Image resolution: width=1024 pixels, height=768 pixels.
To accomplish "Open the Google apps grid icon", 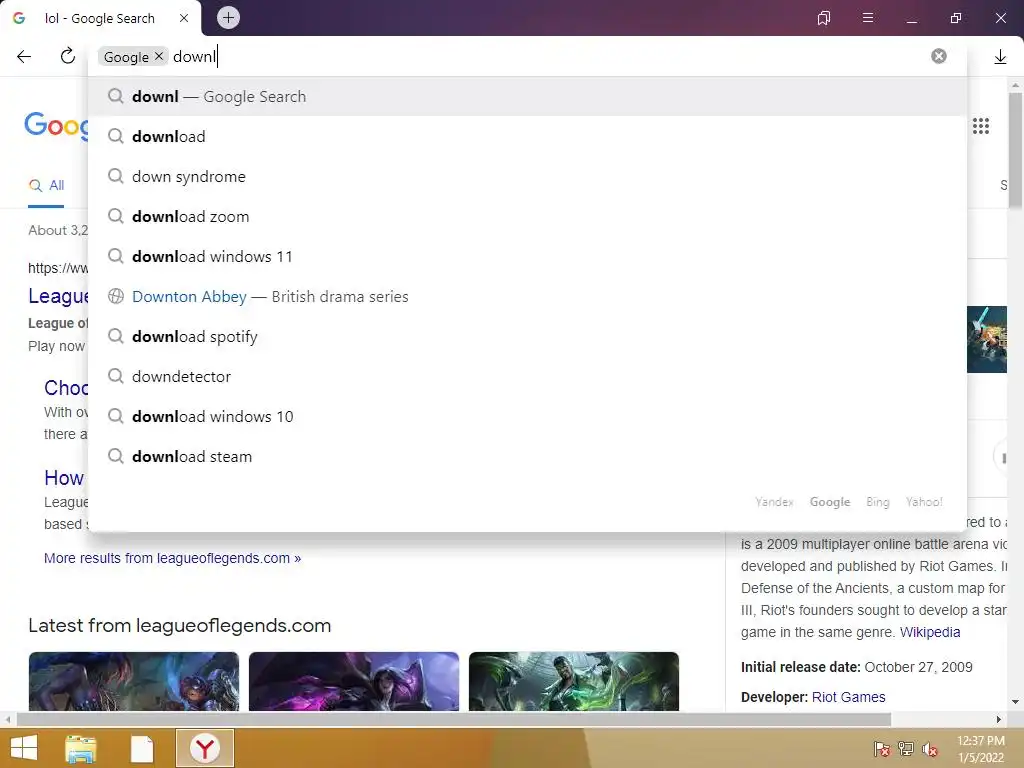I will (980, 125).
